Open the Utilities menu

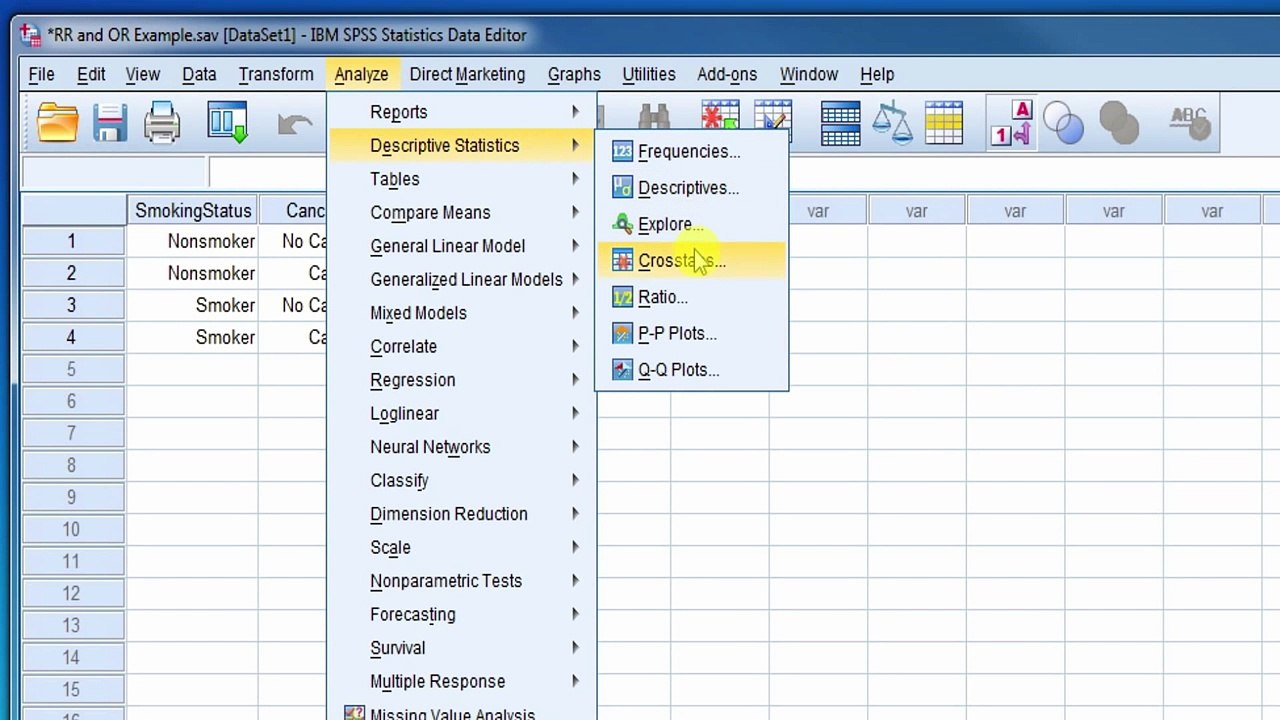[x=649, y=74]
